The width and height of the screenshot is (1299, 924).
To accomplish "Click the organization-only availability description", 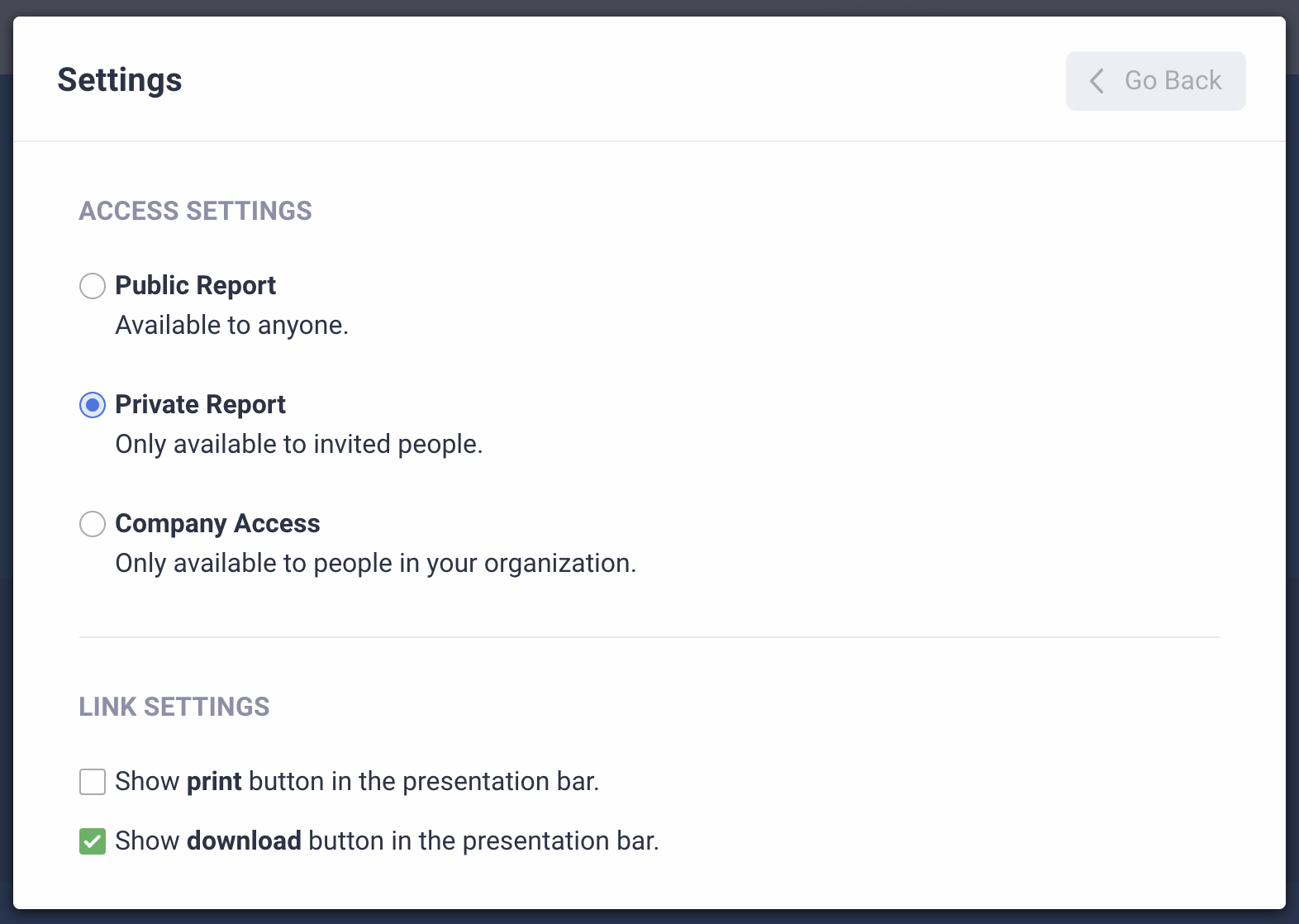I will coord(375,563).
